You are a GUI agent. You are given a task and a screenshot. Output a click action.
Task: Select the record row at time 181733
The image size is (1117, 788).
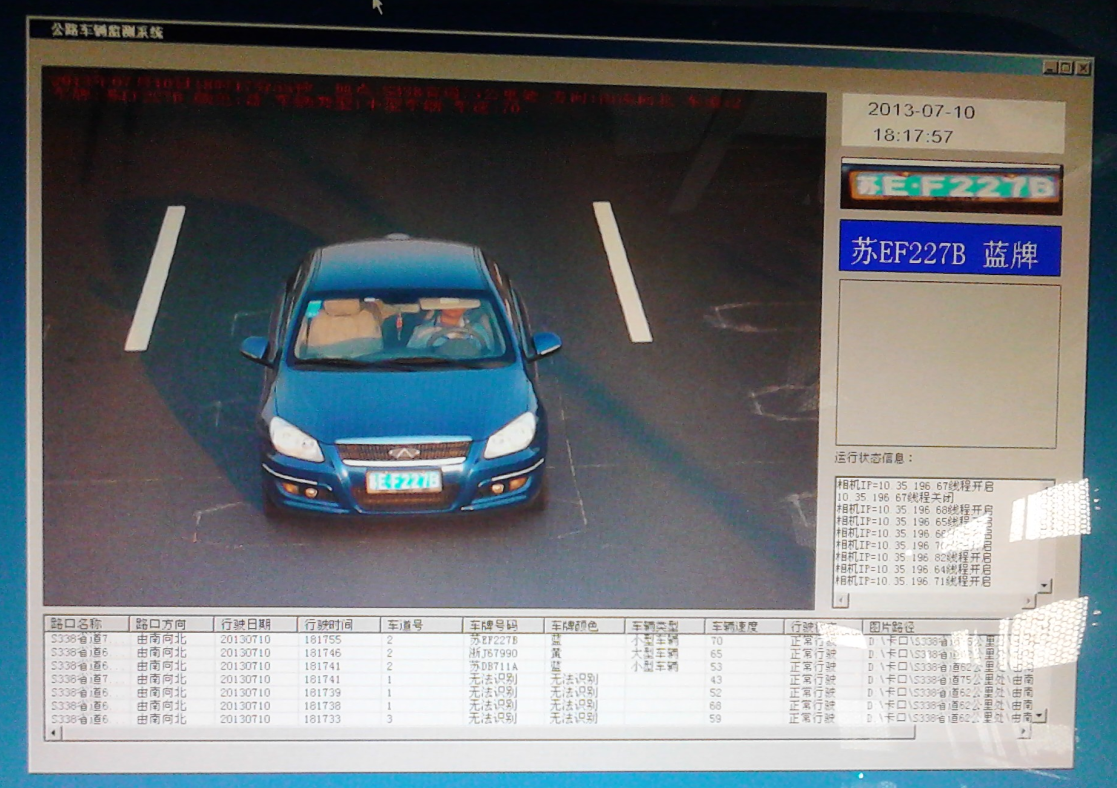(x=539, y=719)
